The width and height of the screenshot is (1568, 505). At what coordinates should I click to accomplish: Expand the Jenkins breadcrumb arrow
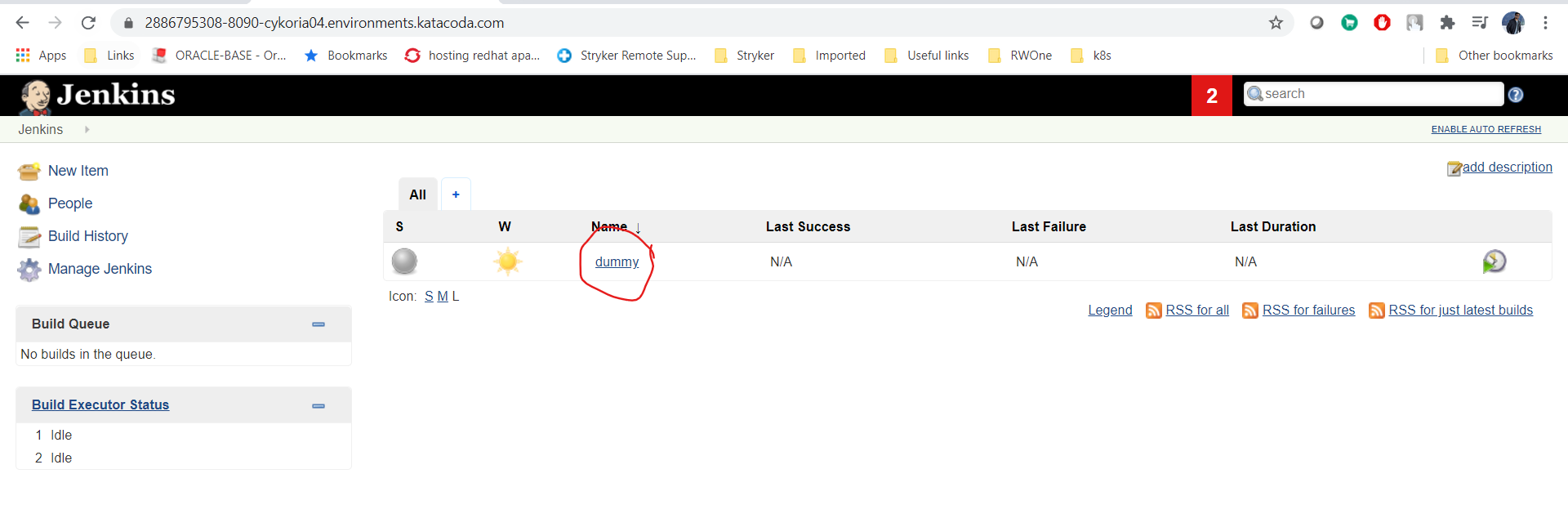pos(87,129)
